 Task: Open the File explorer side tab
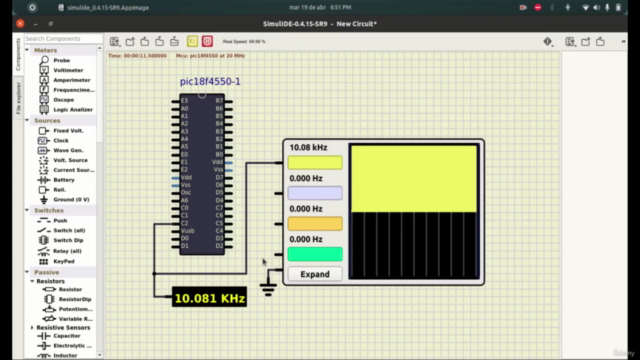coord(18,98)
